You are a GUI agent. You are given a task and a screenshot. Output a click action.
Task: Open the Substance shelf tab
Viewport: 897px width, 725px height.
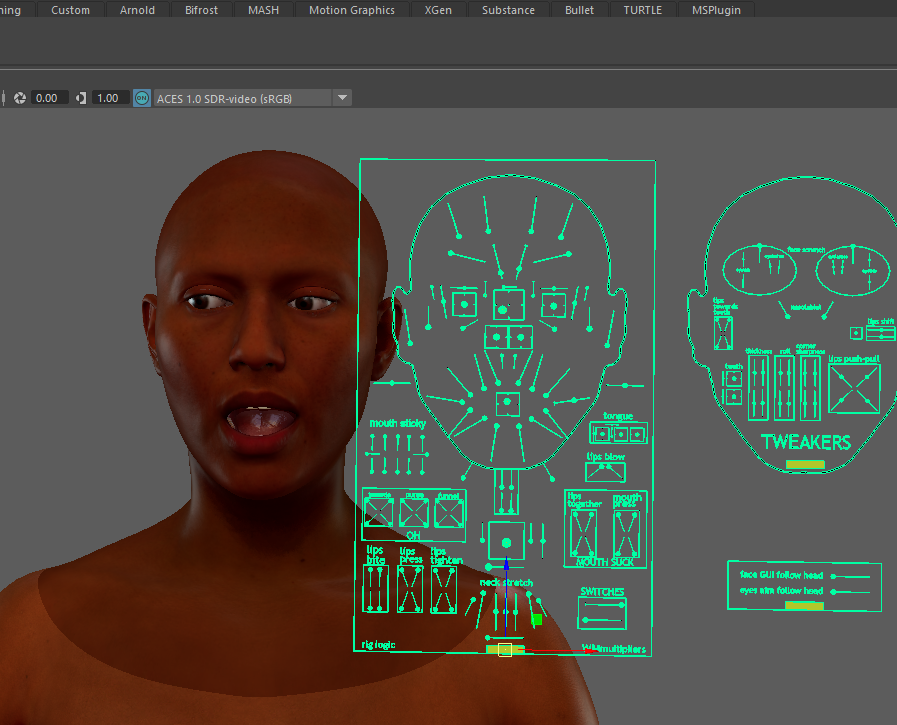pos(508,10)
